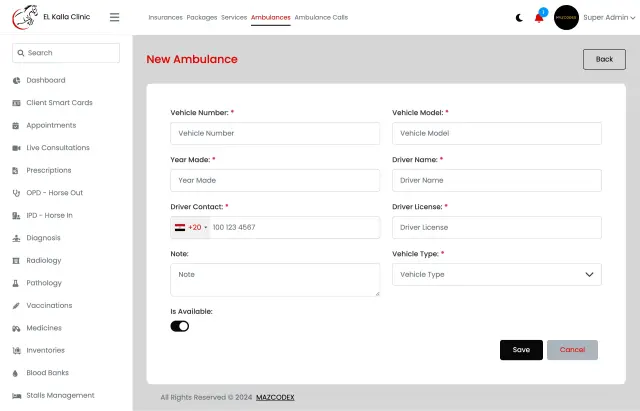Open Dashboard from the sidebar
The height and width of the screenshot is (411, 640).
click(x=46, y=80)
